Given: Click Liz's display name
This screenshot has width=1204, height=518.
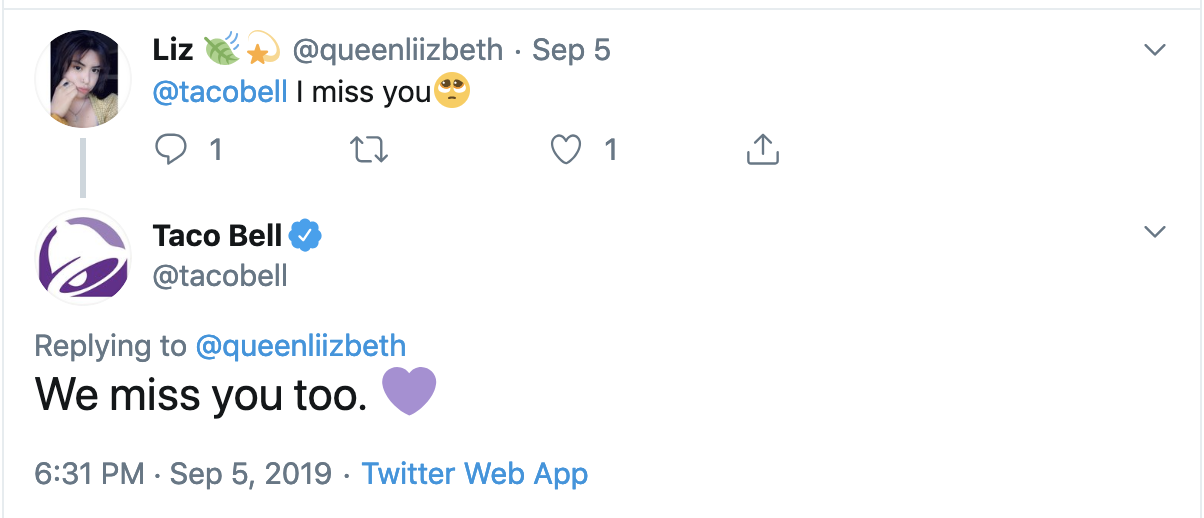Looking at the screenshot, I should pos(173,49).
